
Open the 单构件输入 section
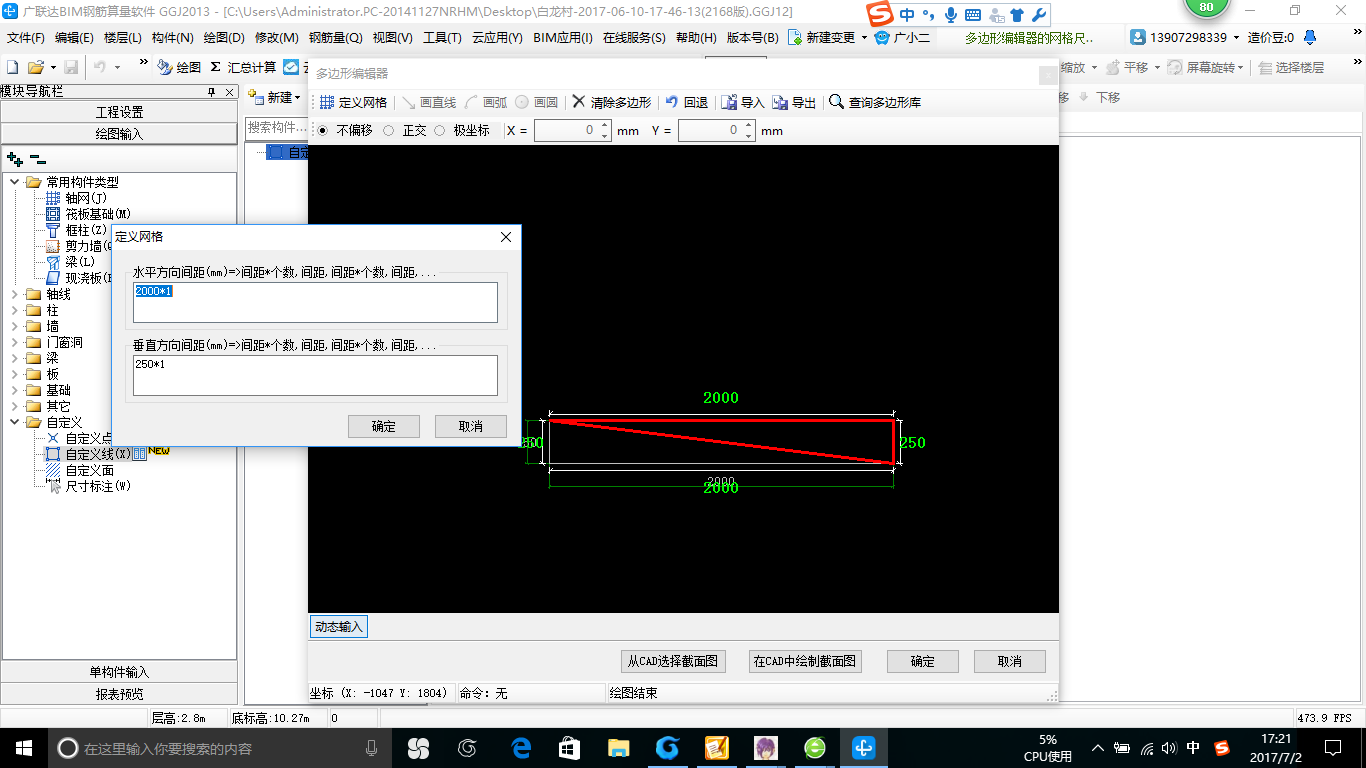(x=119, y=672)
